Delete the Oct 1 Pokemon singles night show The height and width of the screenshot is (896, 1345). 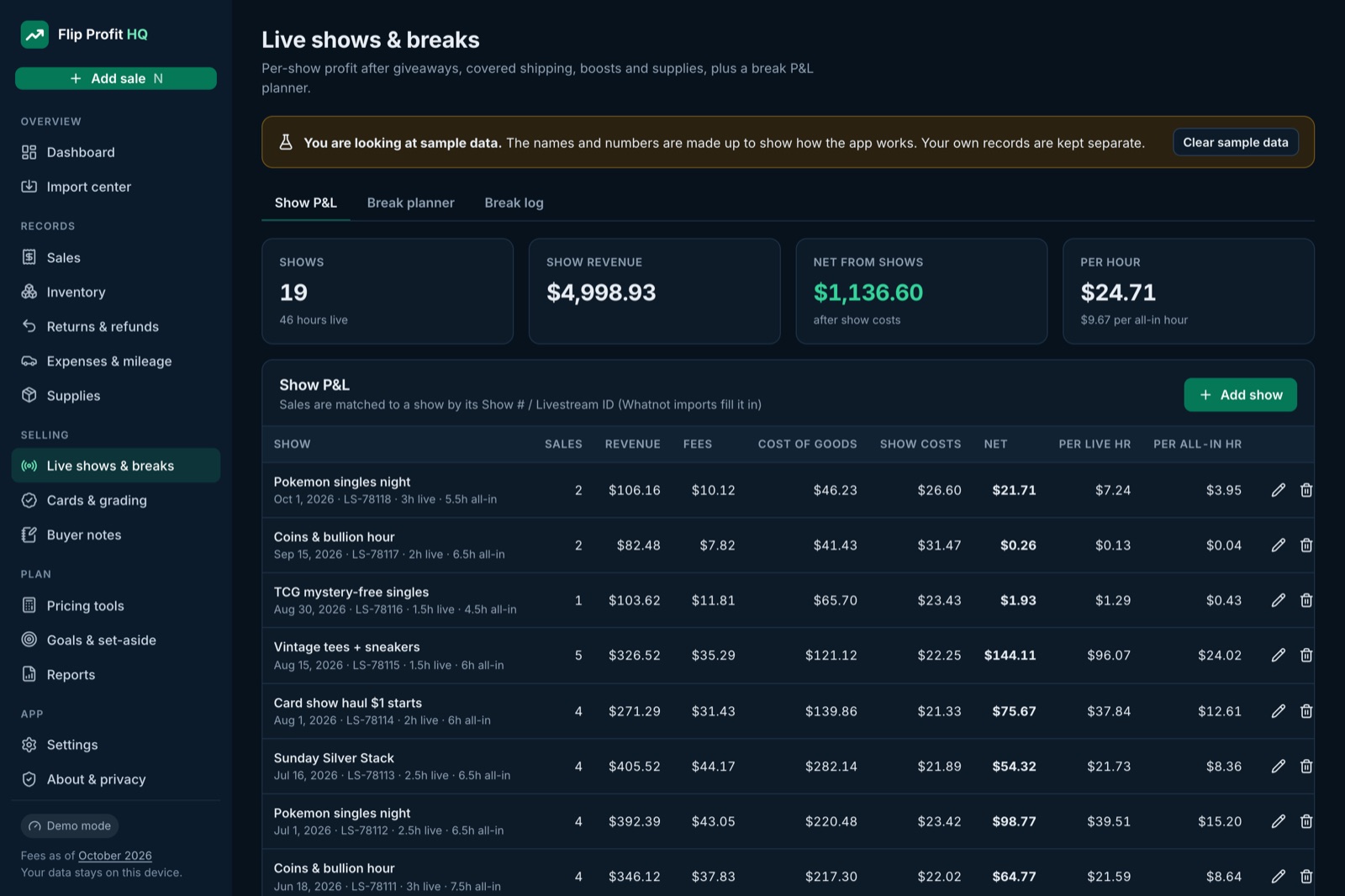click(1306, 490)
